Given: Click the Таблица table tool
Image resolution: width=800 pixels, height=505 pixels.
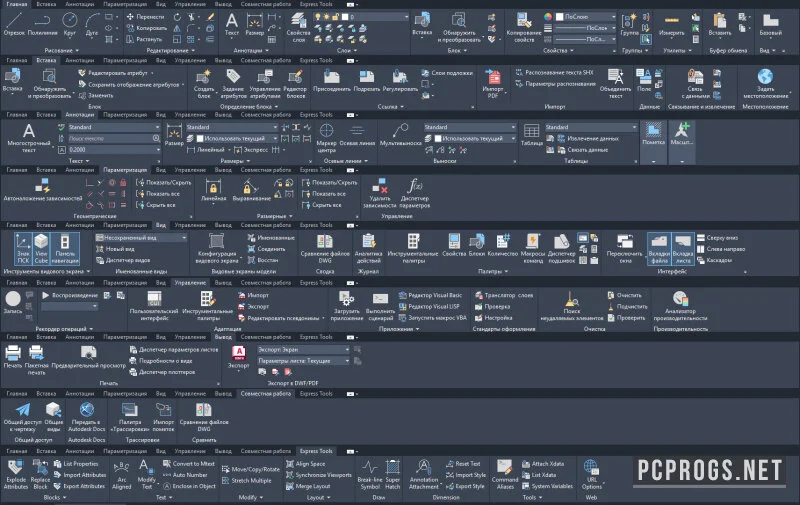Looking at the screenshot, I should pyautogui.click(x=532, y=135).
